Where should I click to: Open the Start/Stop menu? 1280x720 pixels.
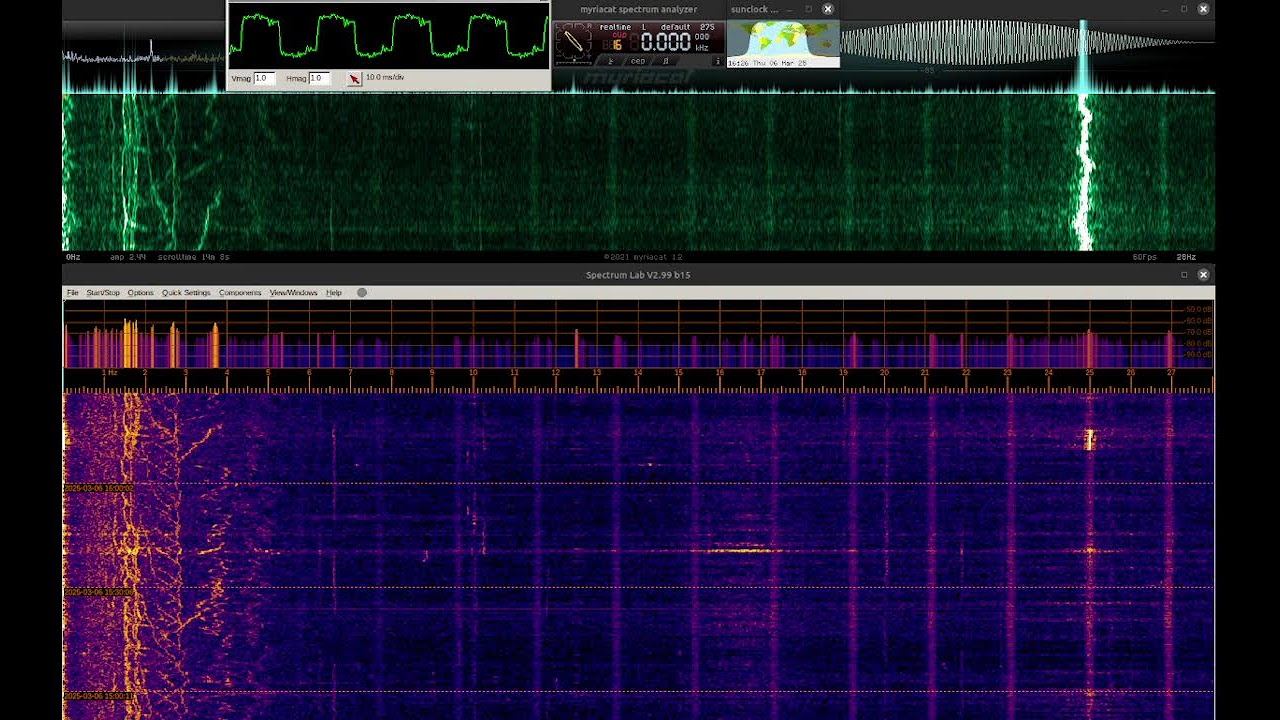pos(103,293)
